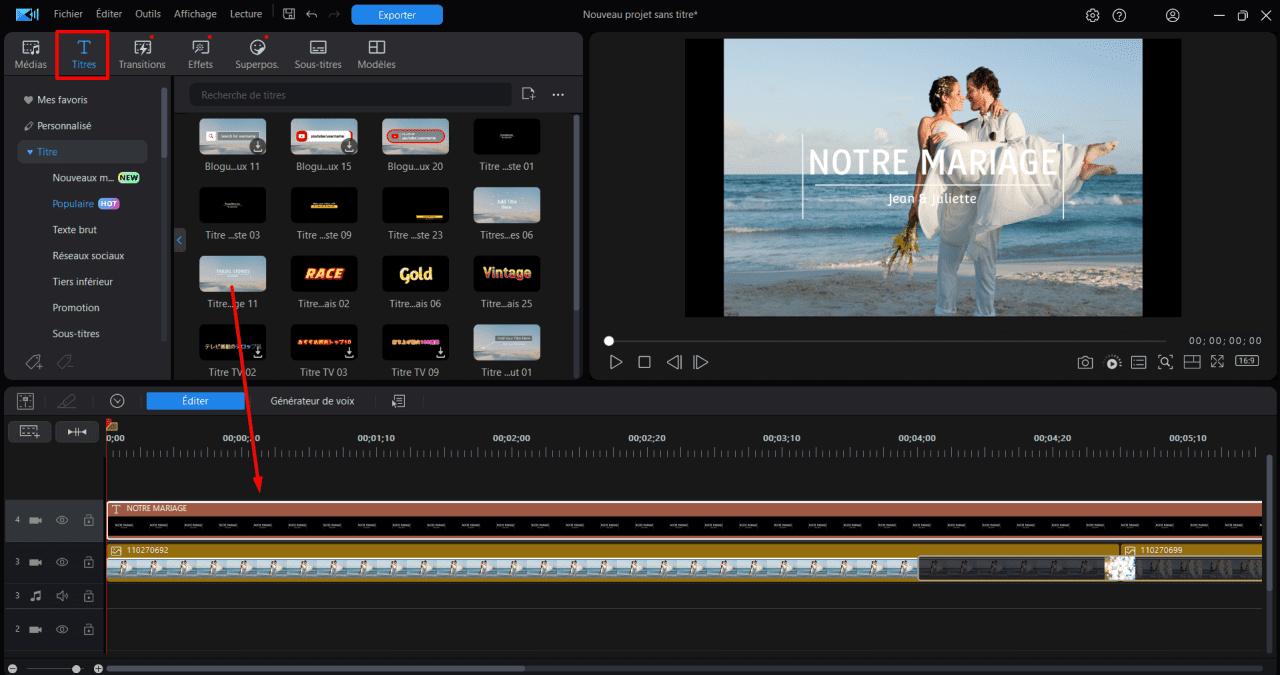This screenshot has width=1280, height=675.
Task: Mute audio track 3 speaker icon
Action: (x=62, y=596)
